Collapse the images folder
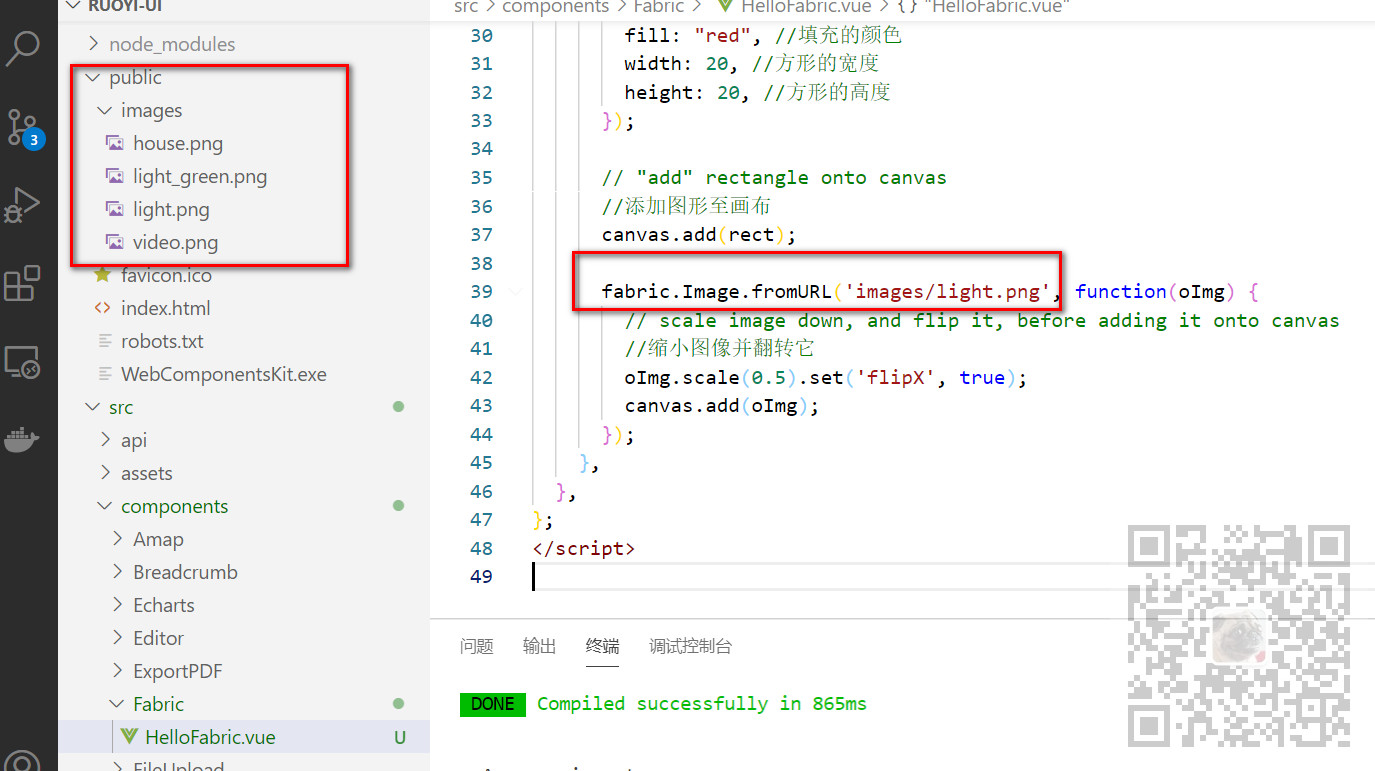1375x771 pixels. (x=105, y=110)
